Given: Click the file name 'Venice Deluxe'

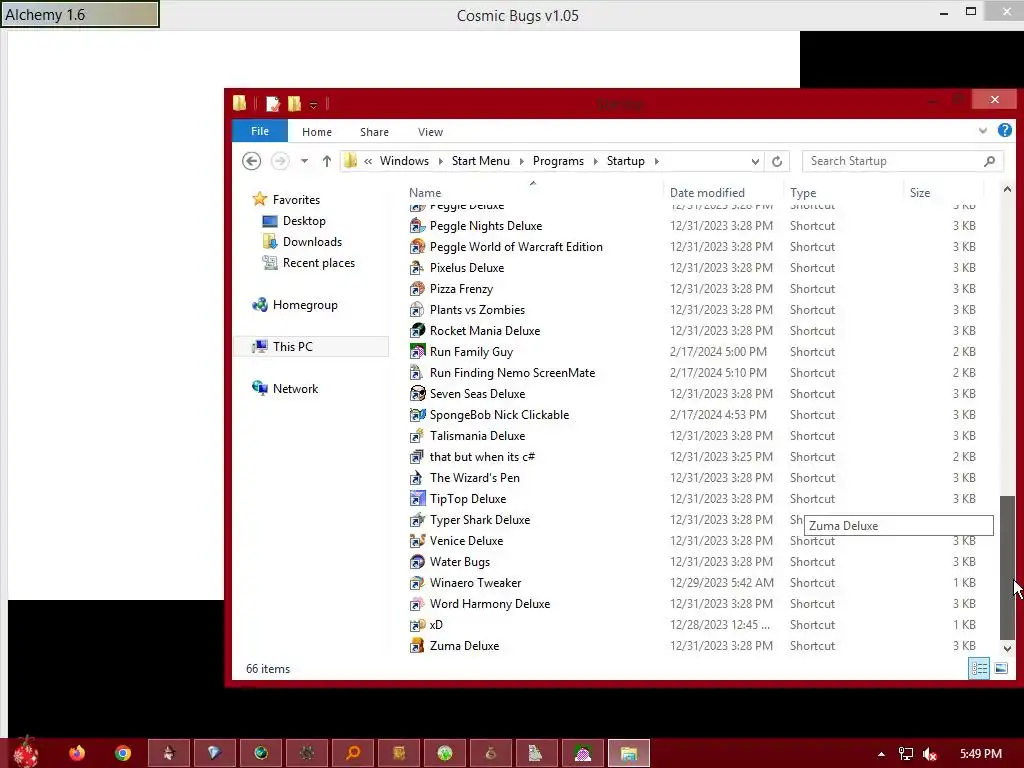Looking at the screenshot, I should [x=466, y=541].
